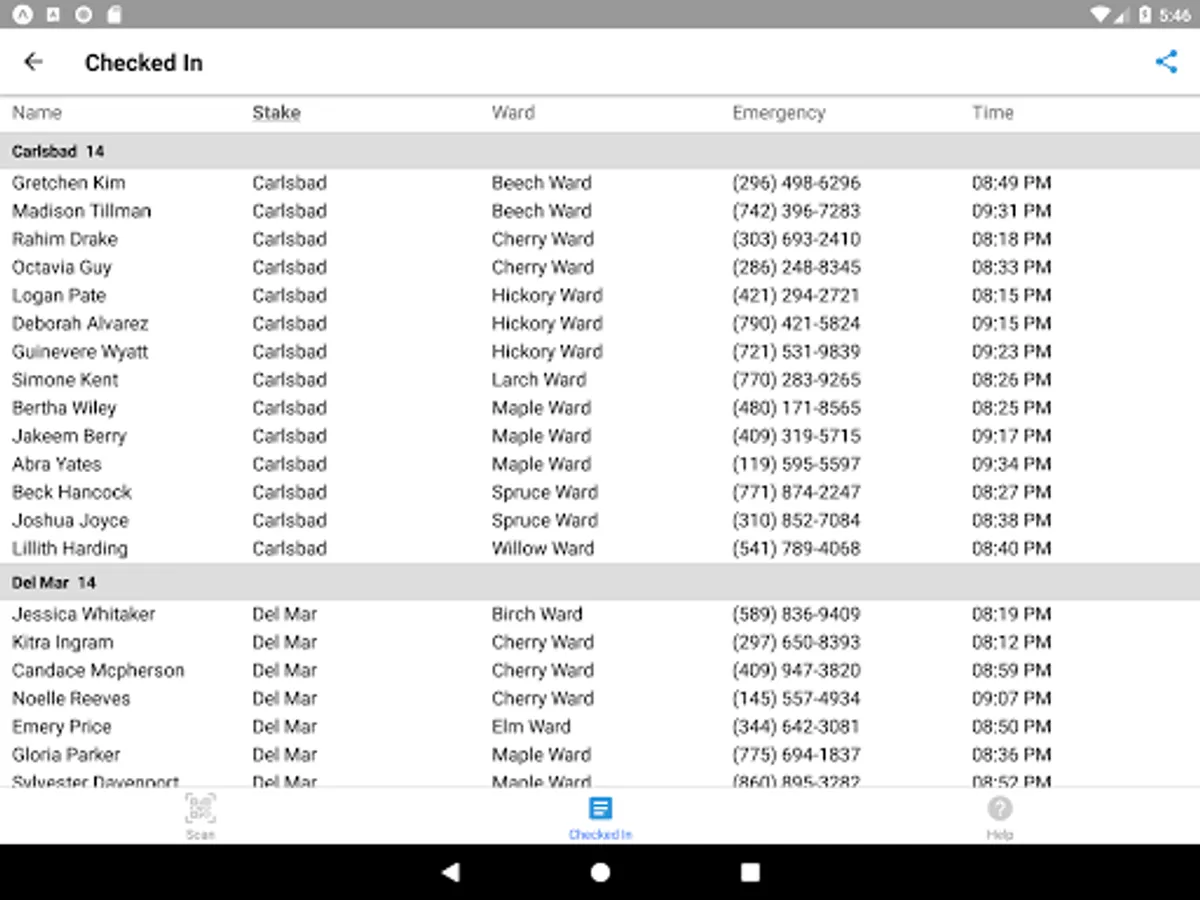Select Lillith Harding name

(70, 547)
